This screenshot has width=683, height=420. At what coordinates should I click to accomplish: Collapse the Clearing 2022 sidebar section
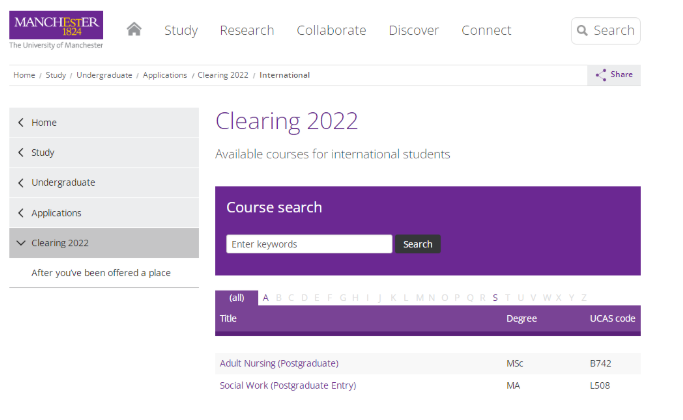tap(21, 243)
